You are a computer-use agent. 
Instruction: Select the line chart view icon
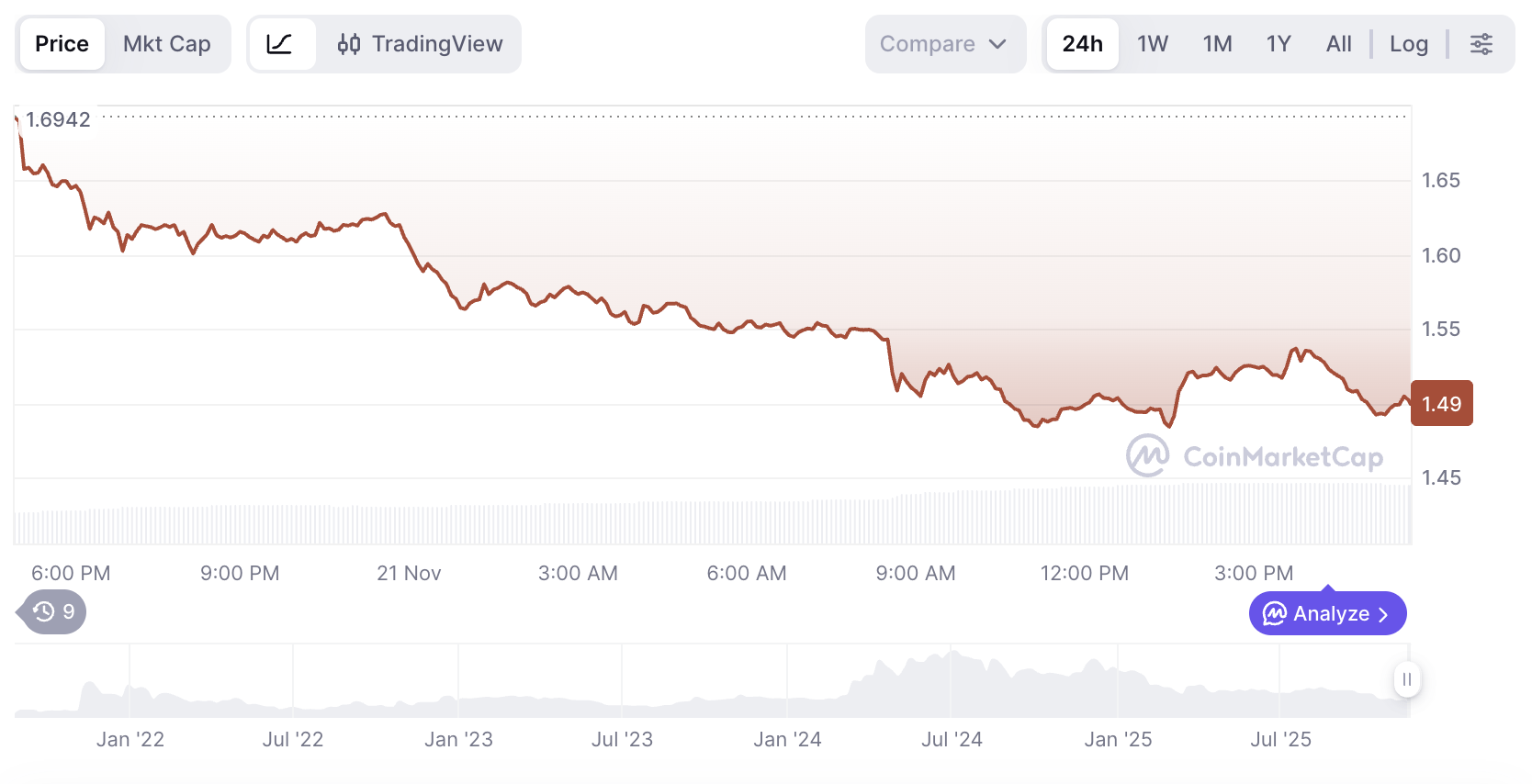coord(280,44)
